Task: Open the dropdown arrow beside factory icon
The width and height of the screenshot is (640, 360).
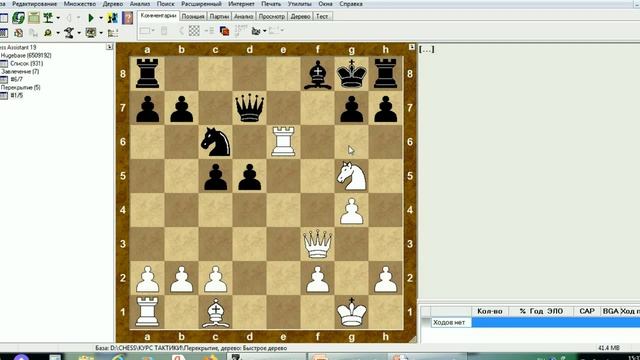Action: (264, 31)
